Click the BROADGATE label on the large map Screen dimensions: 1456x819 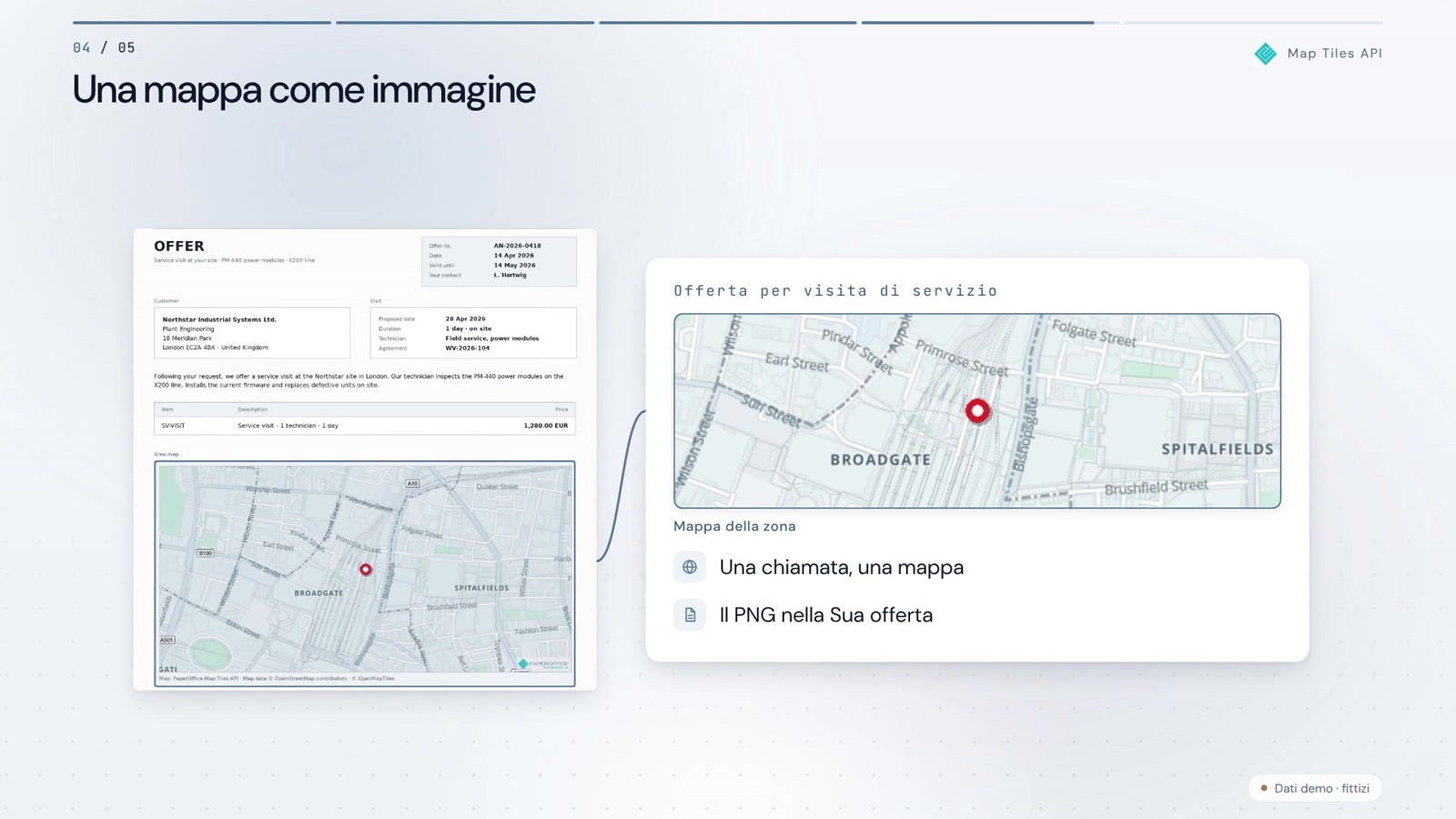point(881,460)
